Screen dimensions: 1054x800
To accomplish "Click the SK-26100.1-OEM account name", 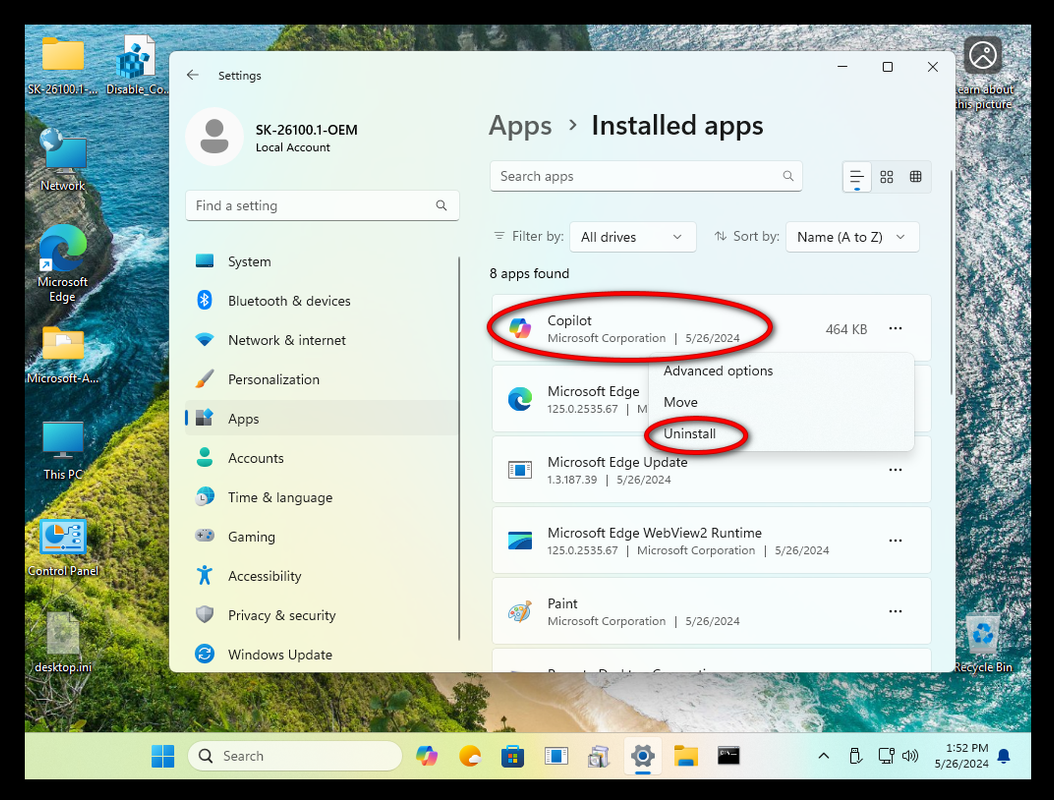I will (306, 130).
